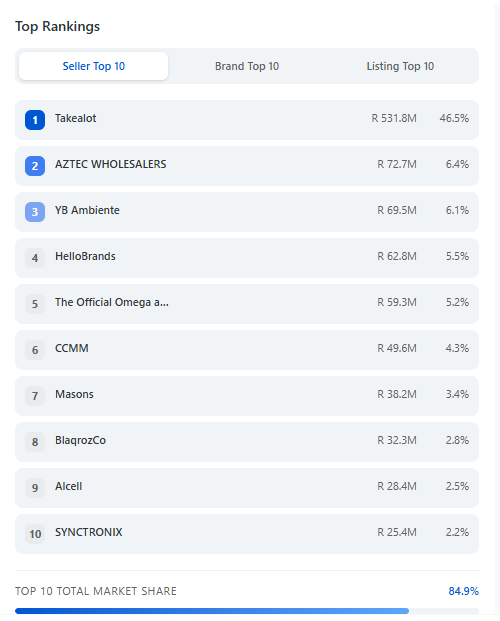The height and width of the screenshot is (621, 500).
Task: Click the R 72.7M revenue value
Action: pos(397,164)
